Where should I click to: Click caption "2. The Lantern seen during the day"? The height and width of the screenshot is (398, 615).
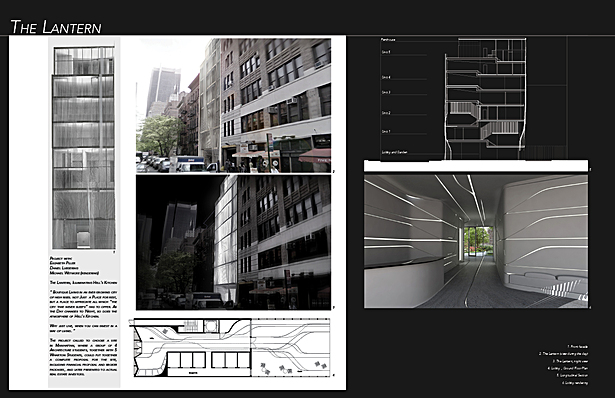coord(563,354)
